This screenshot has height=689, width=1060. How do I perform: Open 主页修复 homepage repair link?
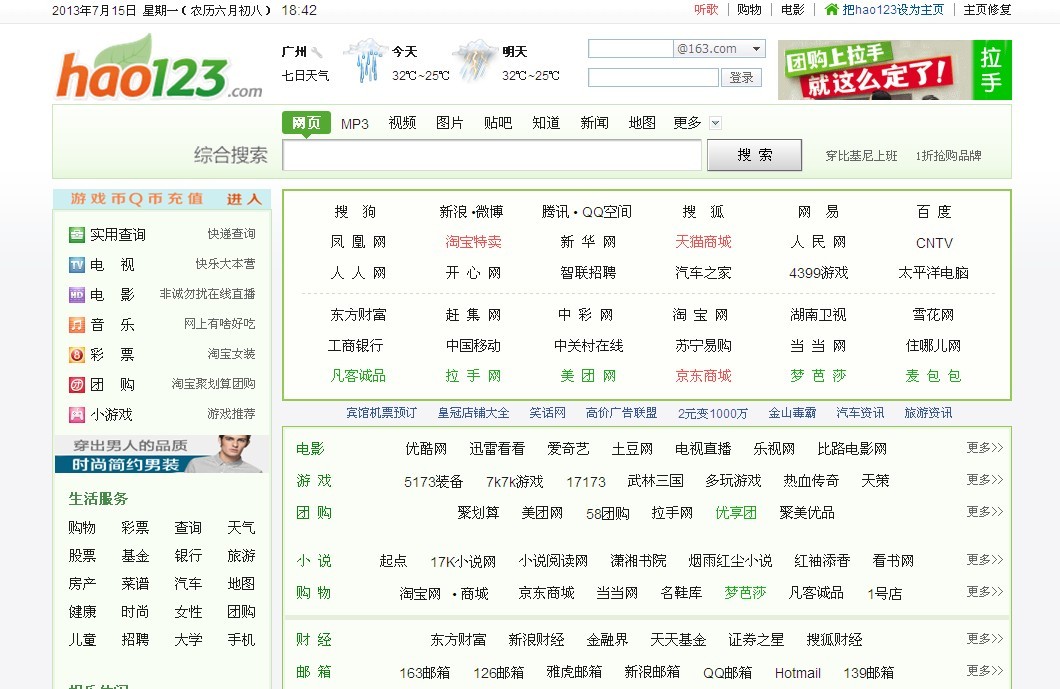[988, 9]
